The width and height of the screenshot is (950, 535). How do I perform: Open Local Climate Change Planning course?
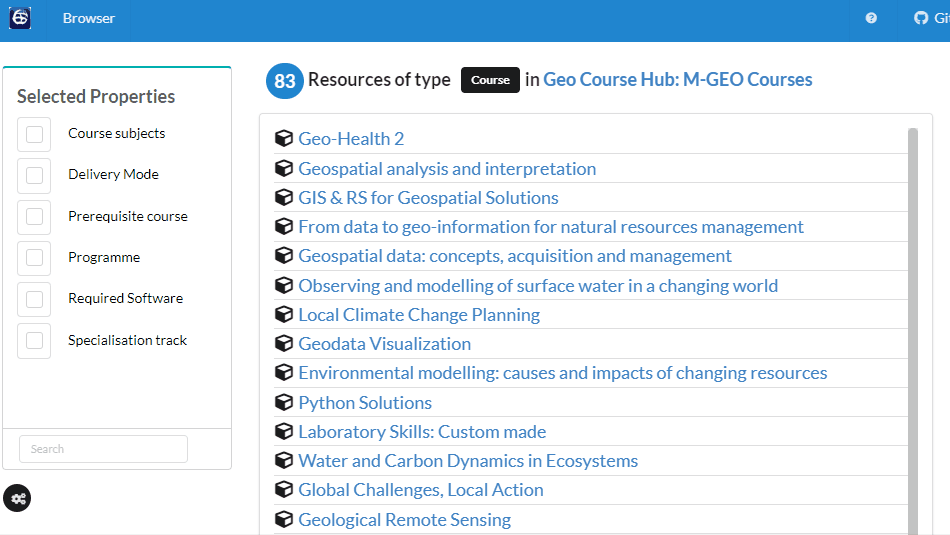(419, 315)
